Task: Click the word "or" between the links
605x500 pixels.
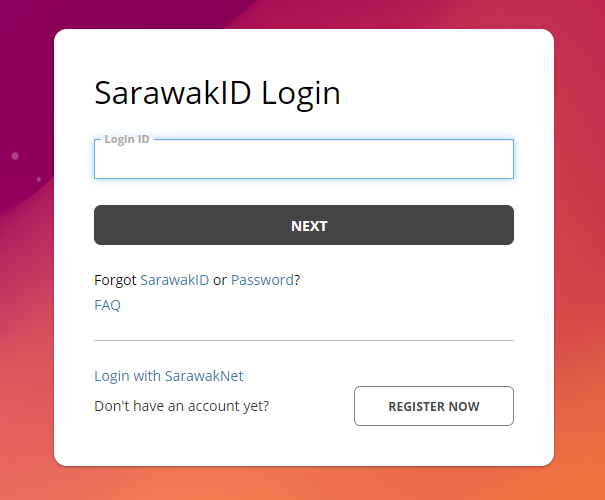Action: pos(220,280)
